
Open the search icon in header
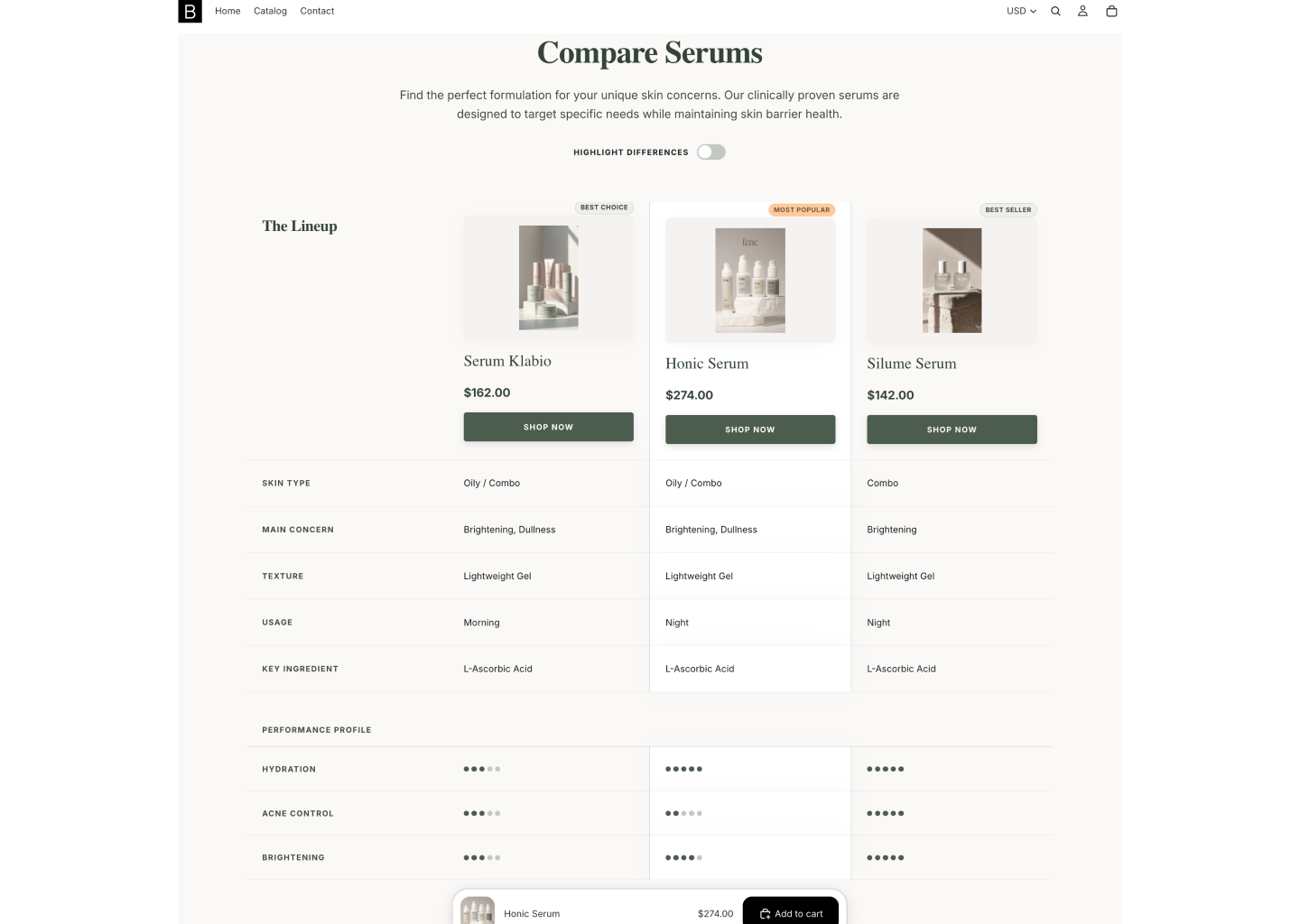[1055, 11]
